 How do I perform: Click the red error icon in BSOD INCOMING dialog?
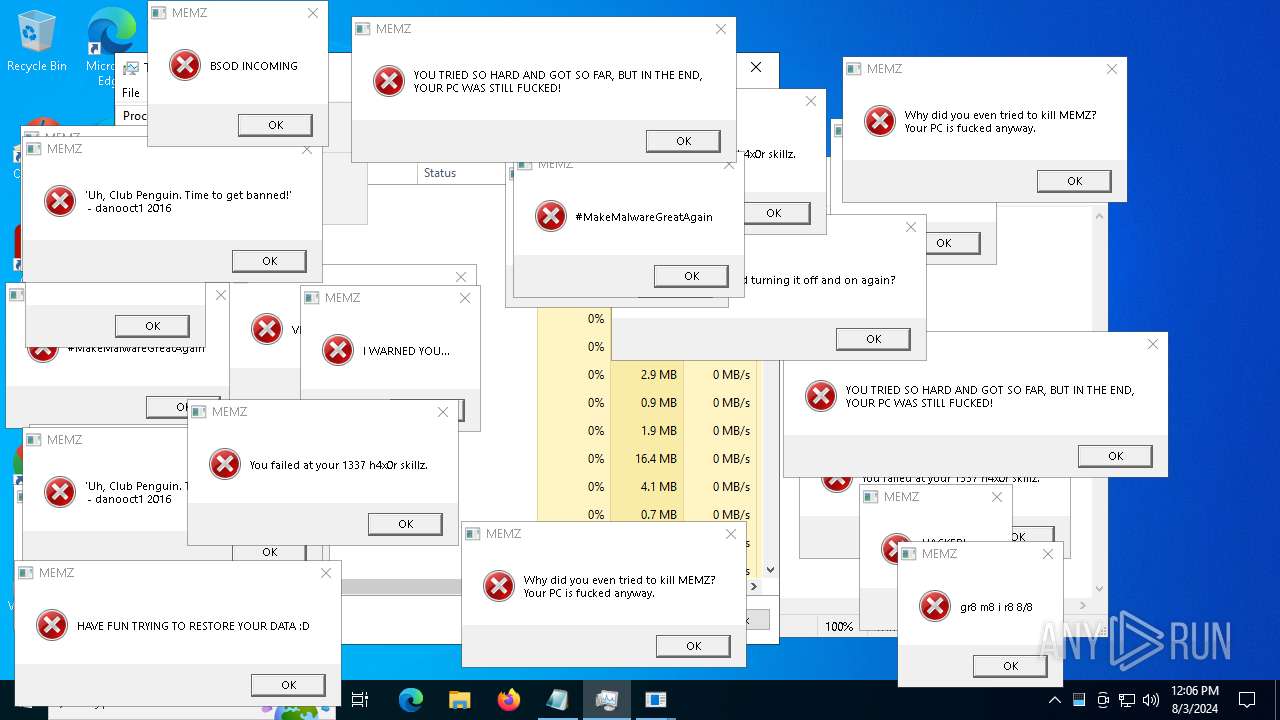pos(185,65)
